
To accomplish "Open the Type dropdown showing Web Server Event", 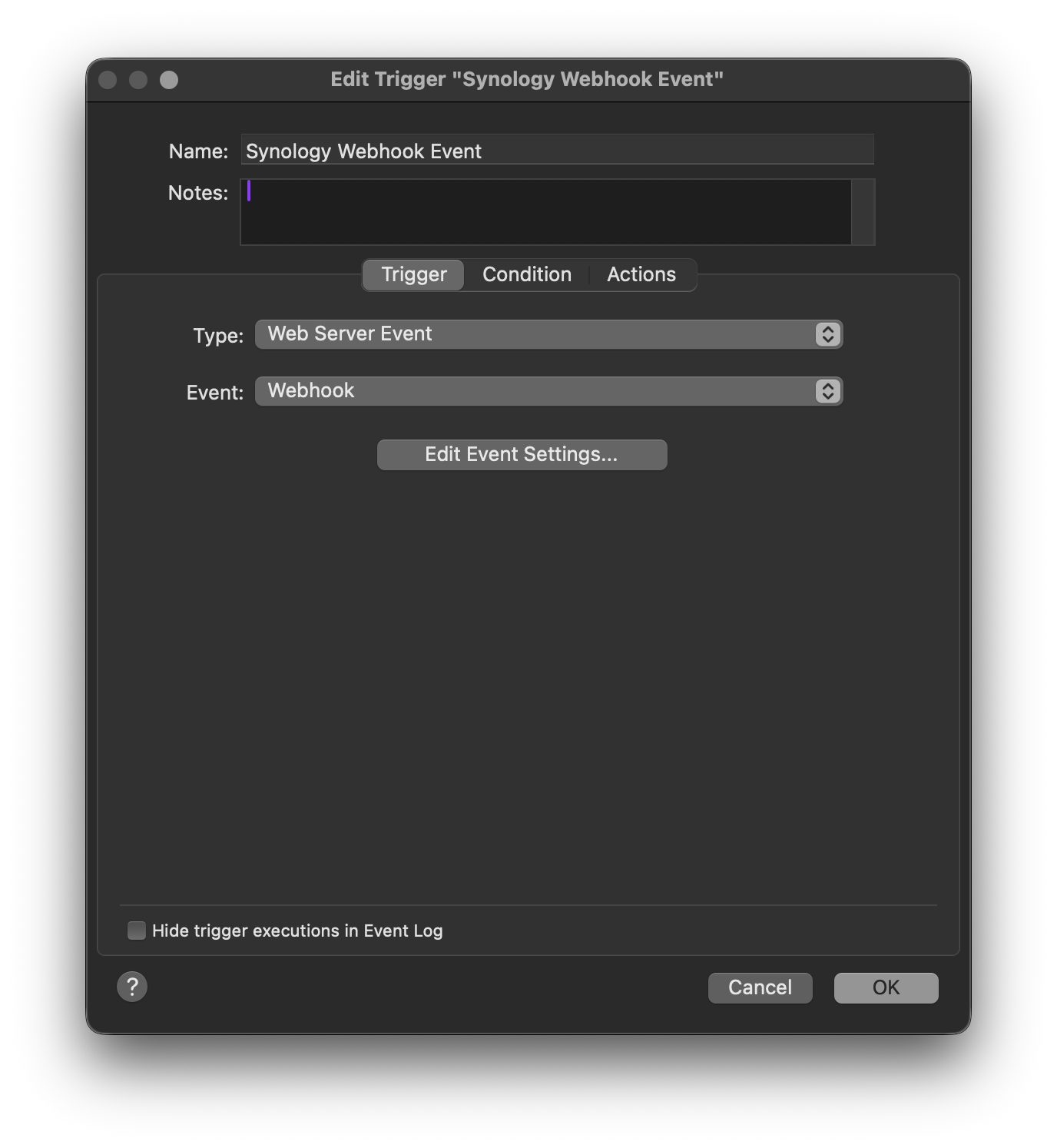I will (x=549, y=334).
